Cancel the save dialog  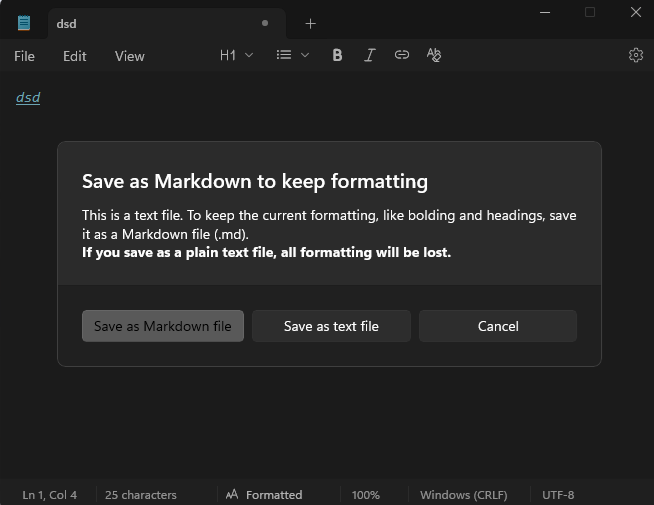(x=498, y=326)
